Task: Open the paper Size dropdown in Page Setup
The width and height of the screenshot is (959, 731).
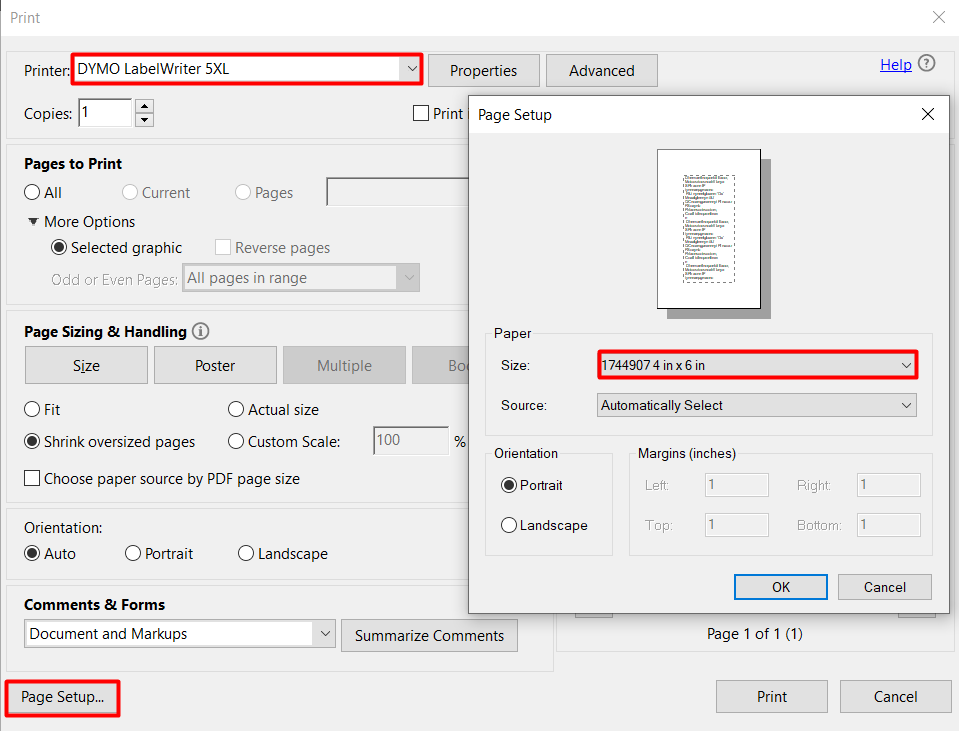Action: [904, 365]
